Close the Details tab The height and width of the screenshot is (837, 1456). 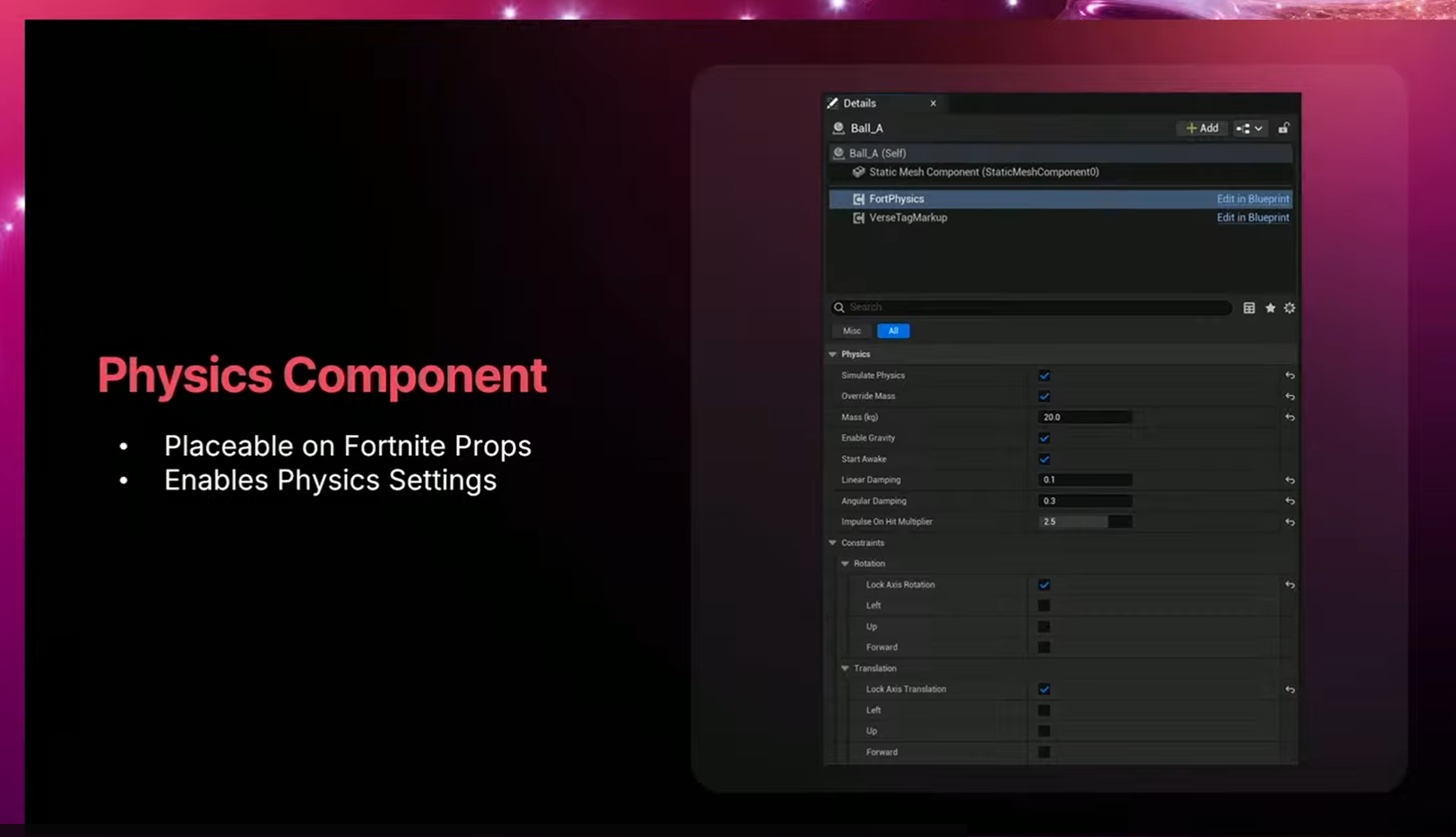click(933, 103)
